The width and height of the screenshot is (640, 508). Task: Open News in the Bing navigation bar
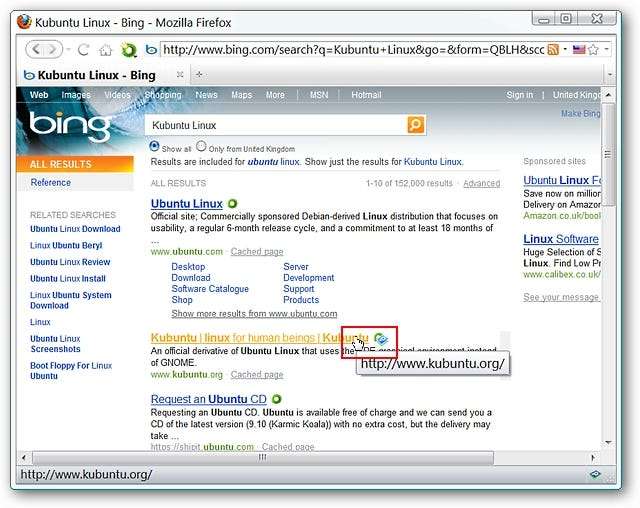click(206, 95)
